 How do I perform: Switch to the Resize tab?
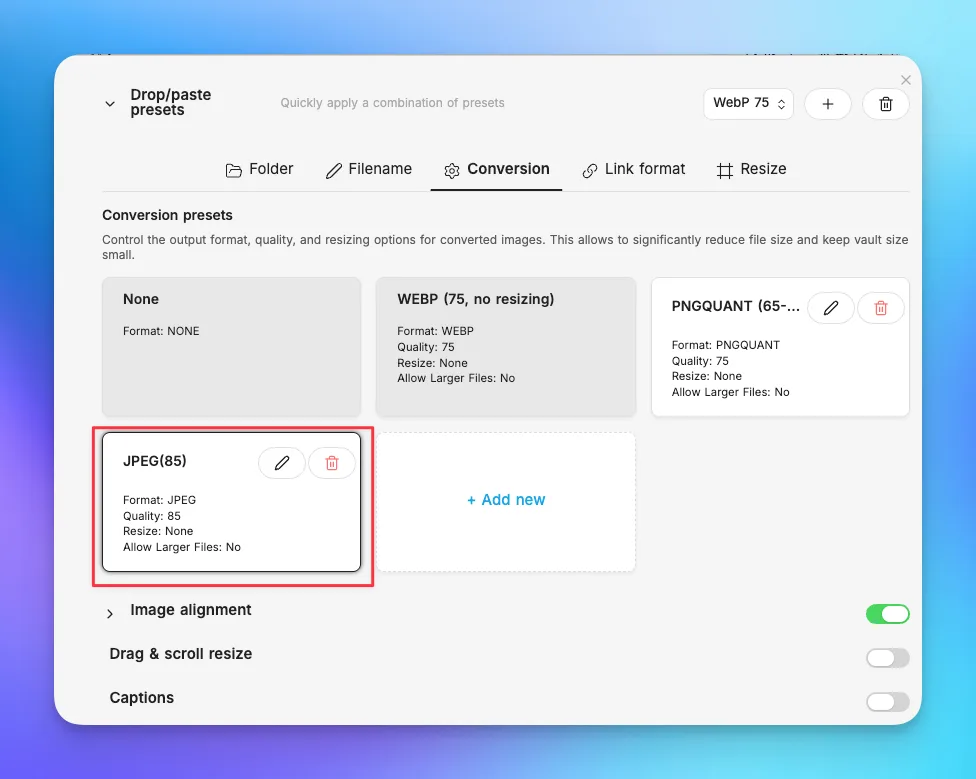(751, 169)
